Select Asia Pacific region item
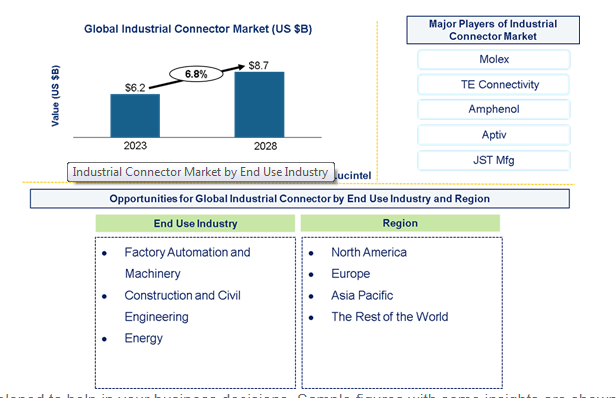Image resolution: width=616 pixels, height=398 pixels. [362, 295]
